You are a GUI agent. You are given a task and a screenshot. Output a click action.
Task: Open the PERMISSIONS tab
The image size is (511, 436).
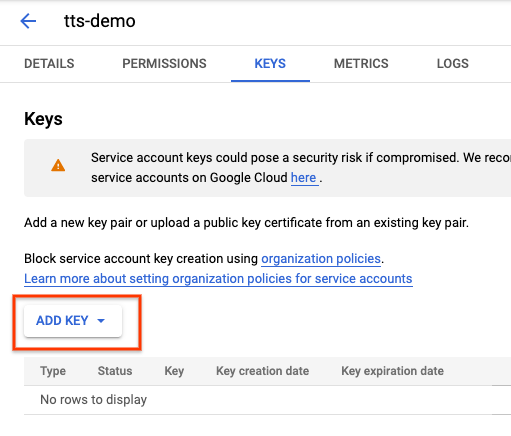click(x=164, y=64)
